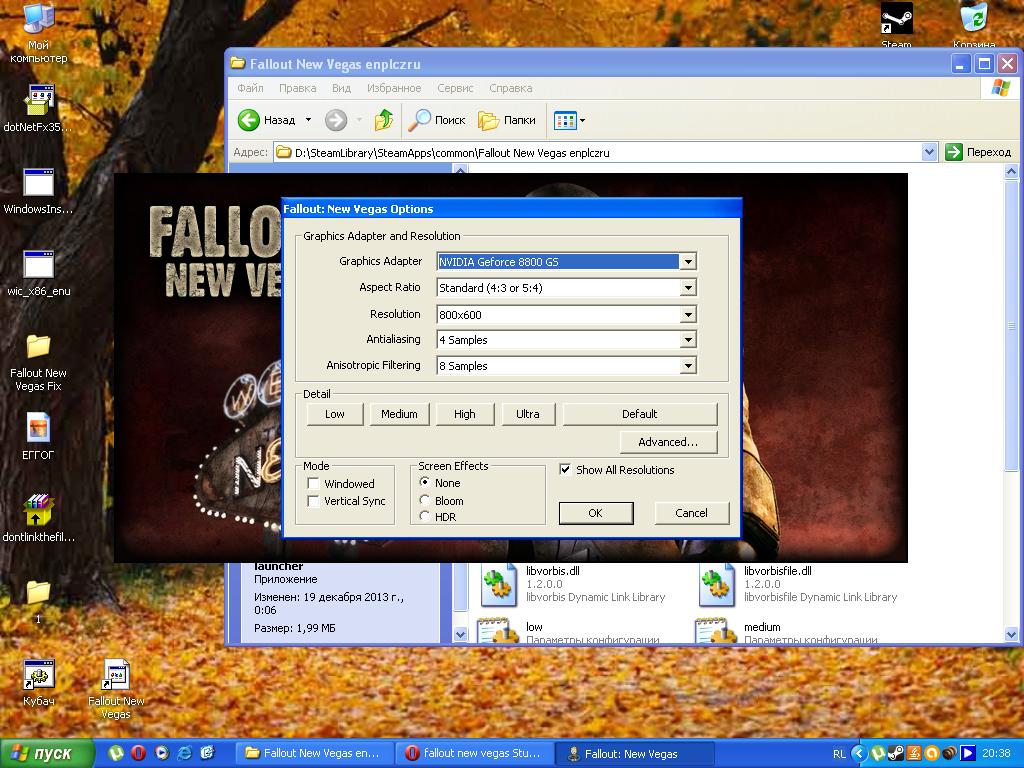Launch Internet Explorer from quick launch
Image resolution: width=1024 pixels, height=768 pixels.
[x=185, y=753]
